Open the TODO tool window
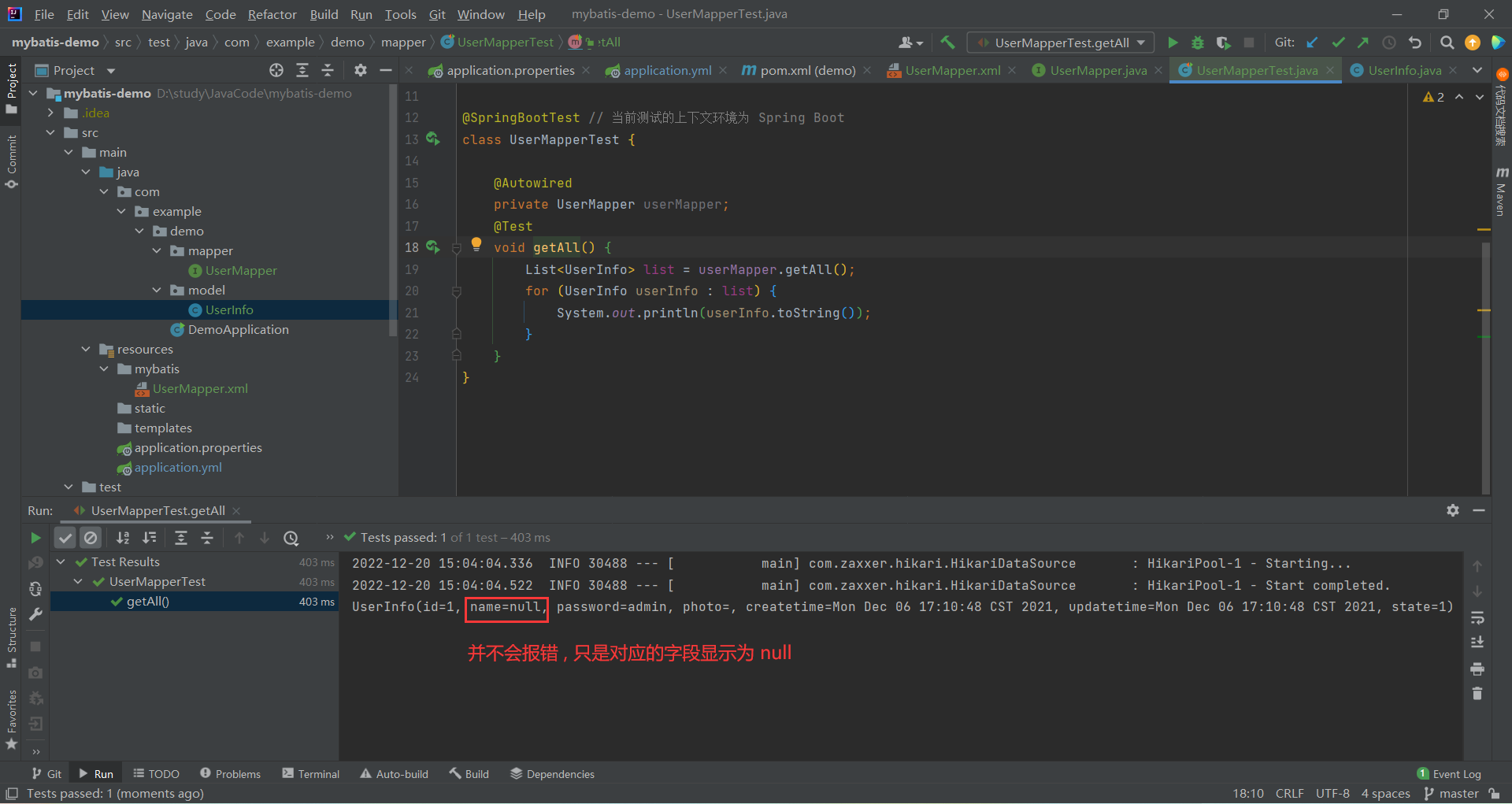Screen dimensions: 1512x804 point(156,774)
